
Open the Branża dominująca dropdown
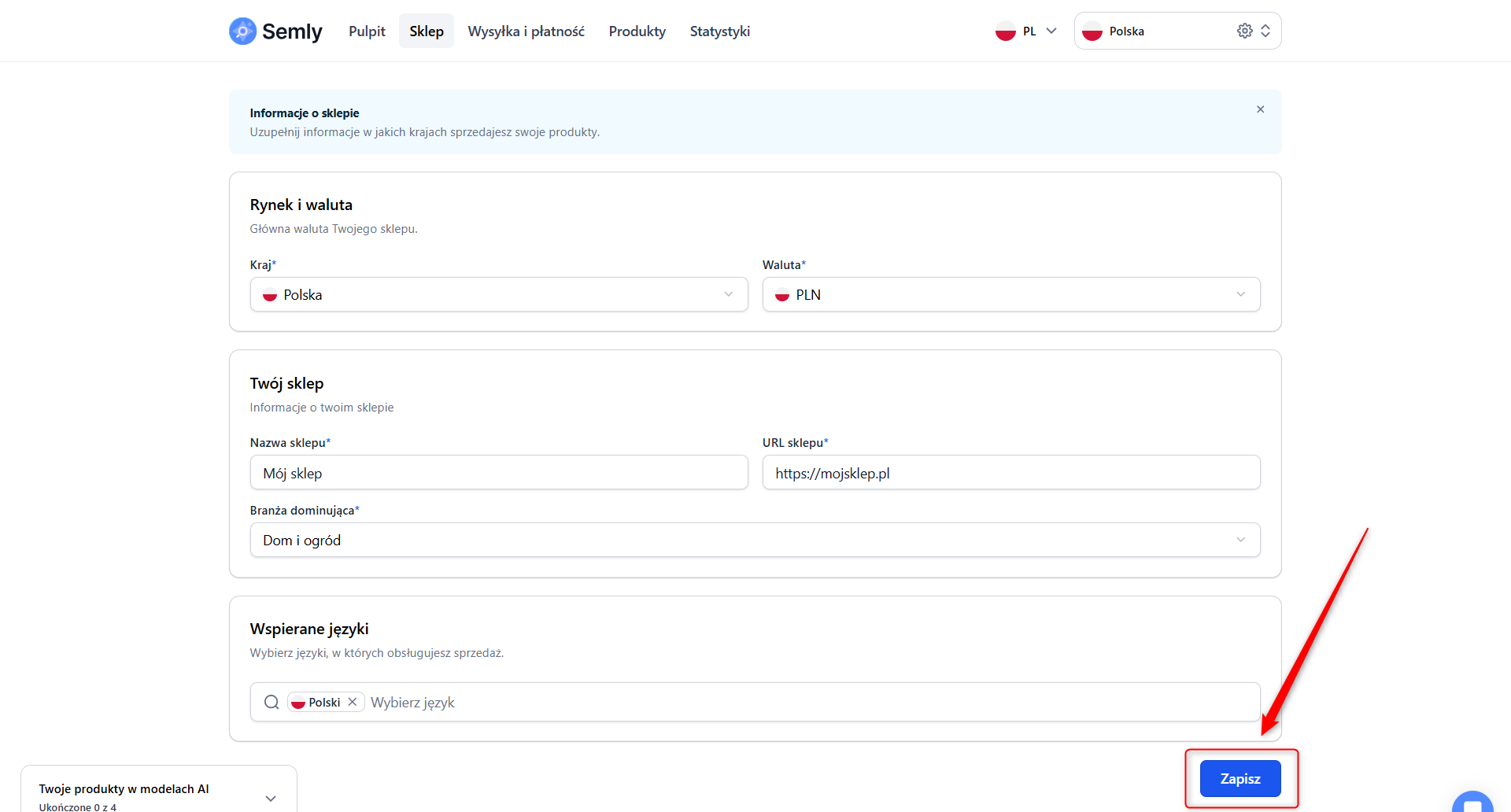[x=755, y=540]
